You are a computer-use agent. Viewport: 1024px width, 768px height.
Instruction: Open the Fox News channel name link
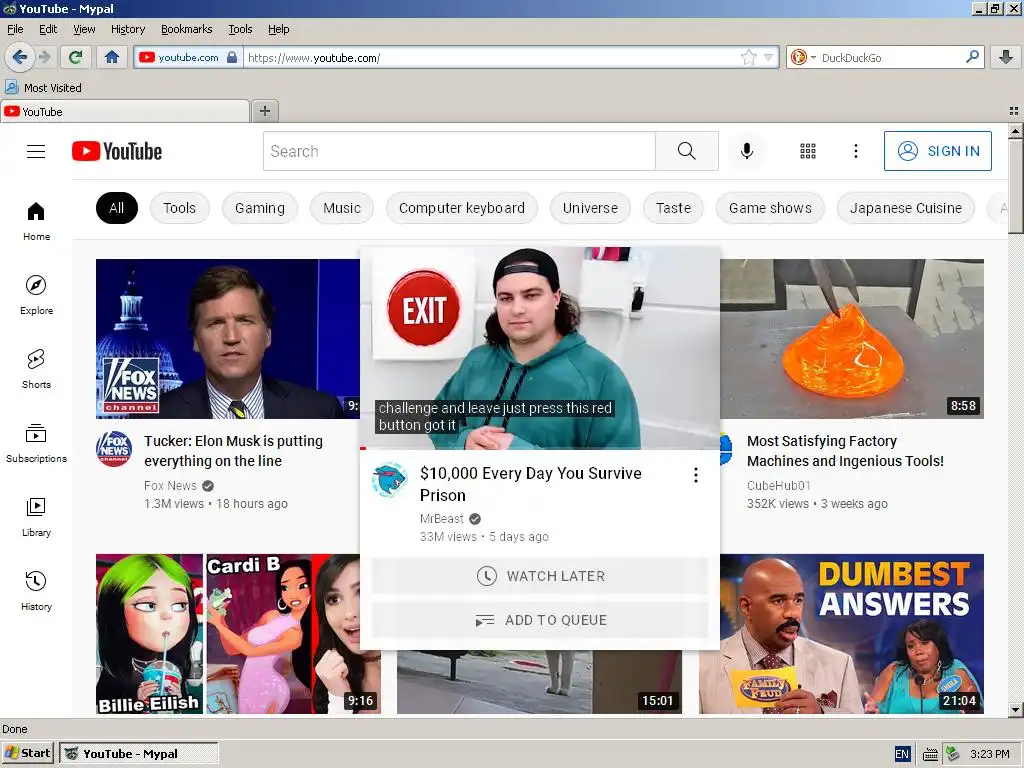point(170,486)
